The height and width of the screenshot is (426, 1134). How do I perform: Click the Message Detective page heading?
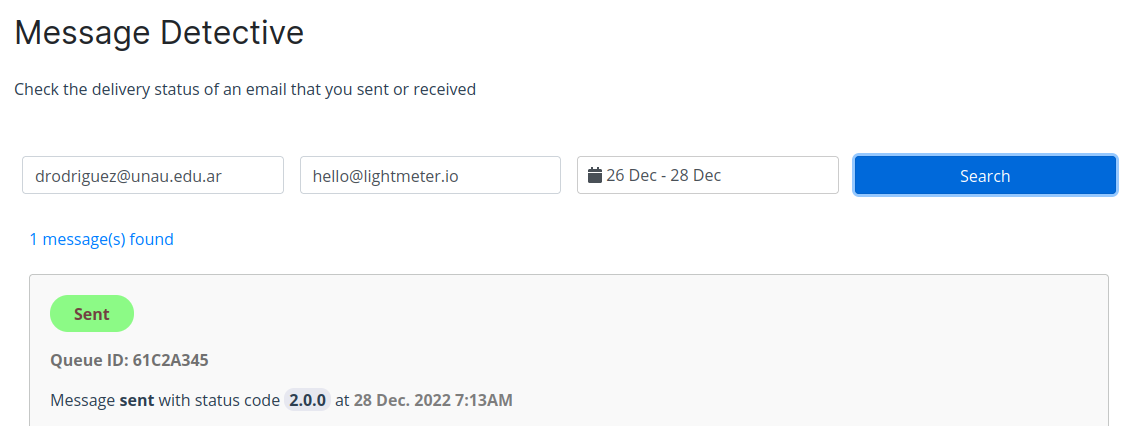[159, 33]
